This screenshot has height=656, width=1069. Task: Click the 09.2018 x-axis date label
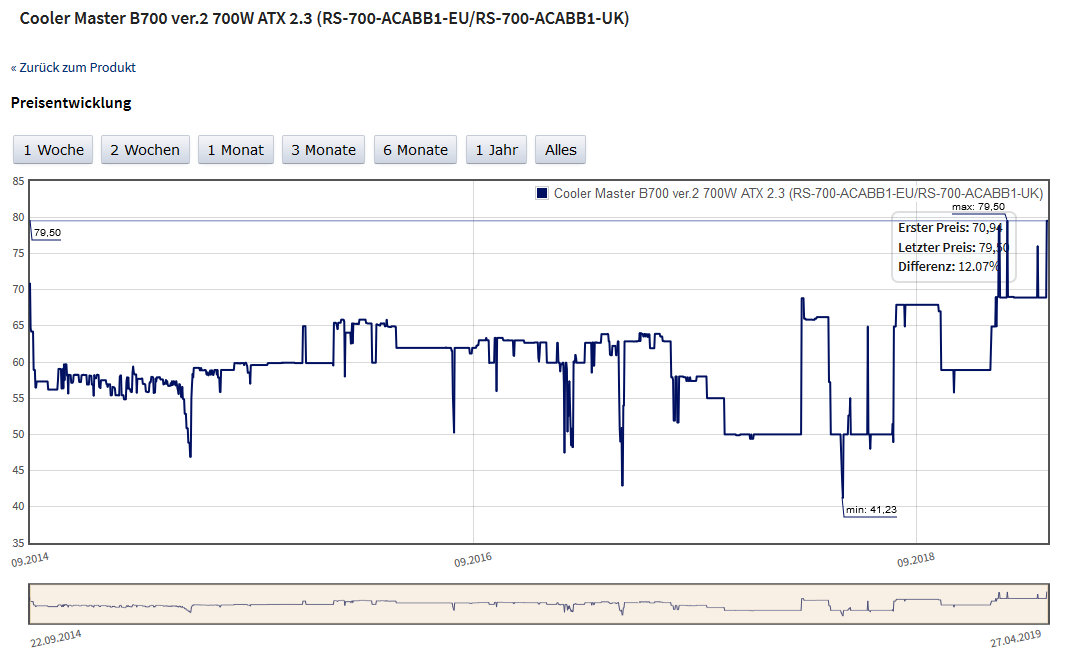tap(916, 560)
